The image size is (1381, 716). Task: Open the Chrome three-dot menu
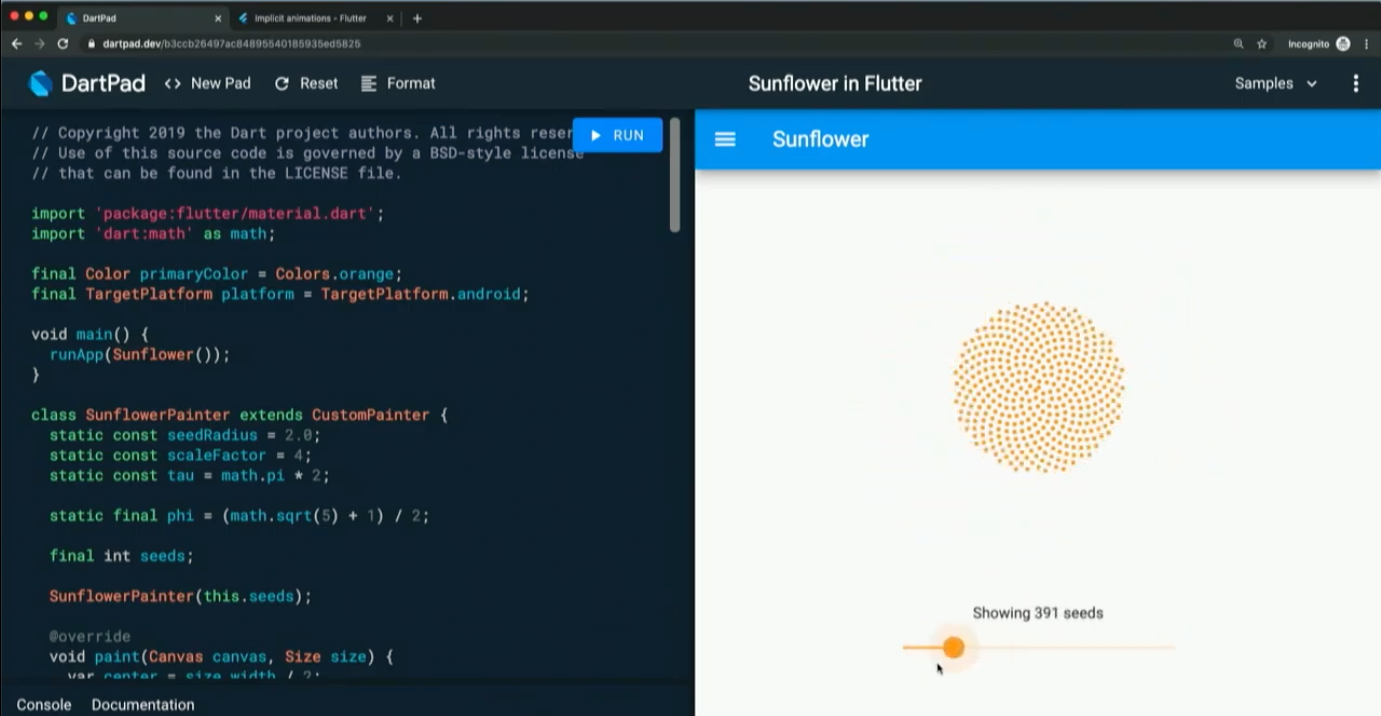[1366, 44]
